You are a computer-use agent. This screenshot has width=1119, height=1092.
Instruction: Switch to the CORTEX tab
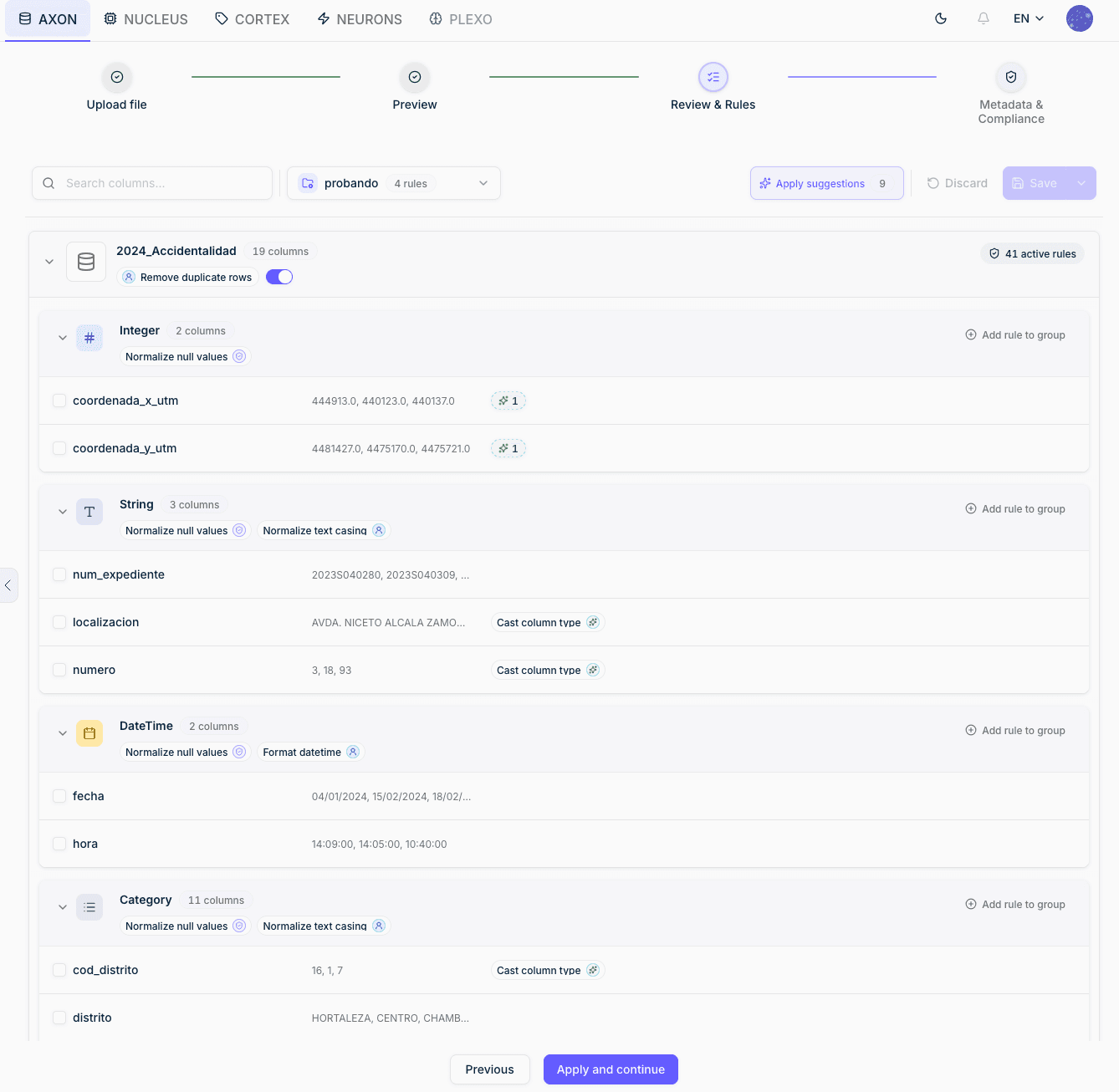coord(252,19)
